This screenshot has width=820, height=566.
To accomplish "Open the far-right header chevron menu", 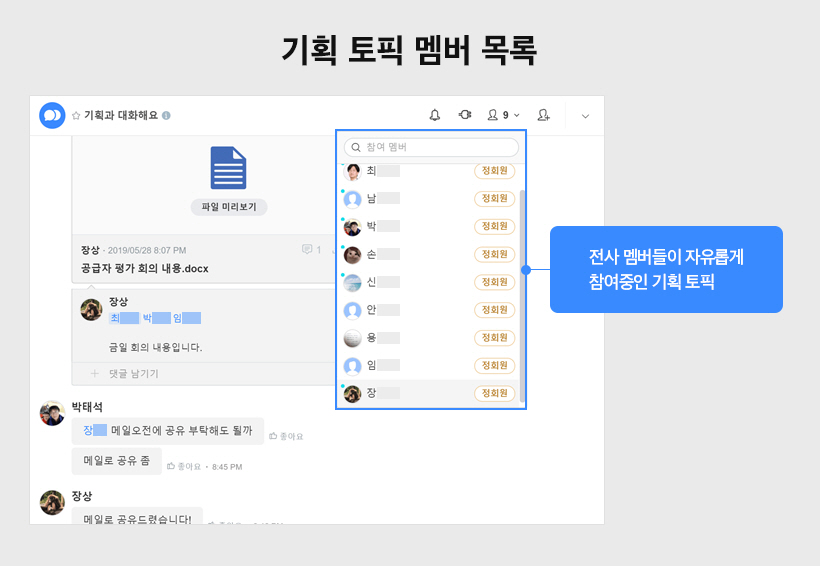I will 585,116.
